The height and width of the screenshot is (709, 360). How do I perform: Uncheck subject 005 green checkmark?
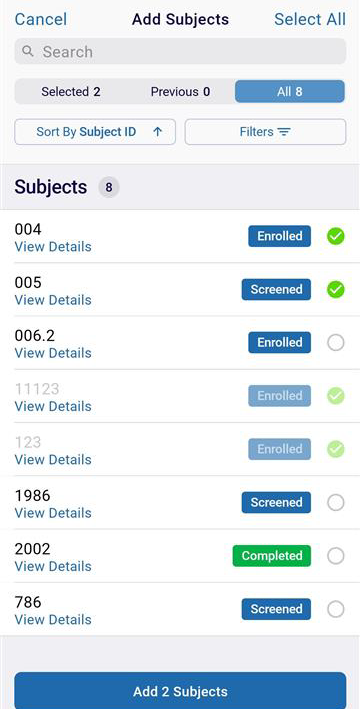(x=336, y=289)
